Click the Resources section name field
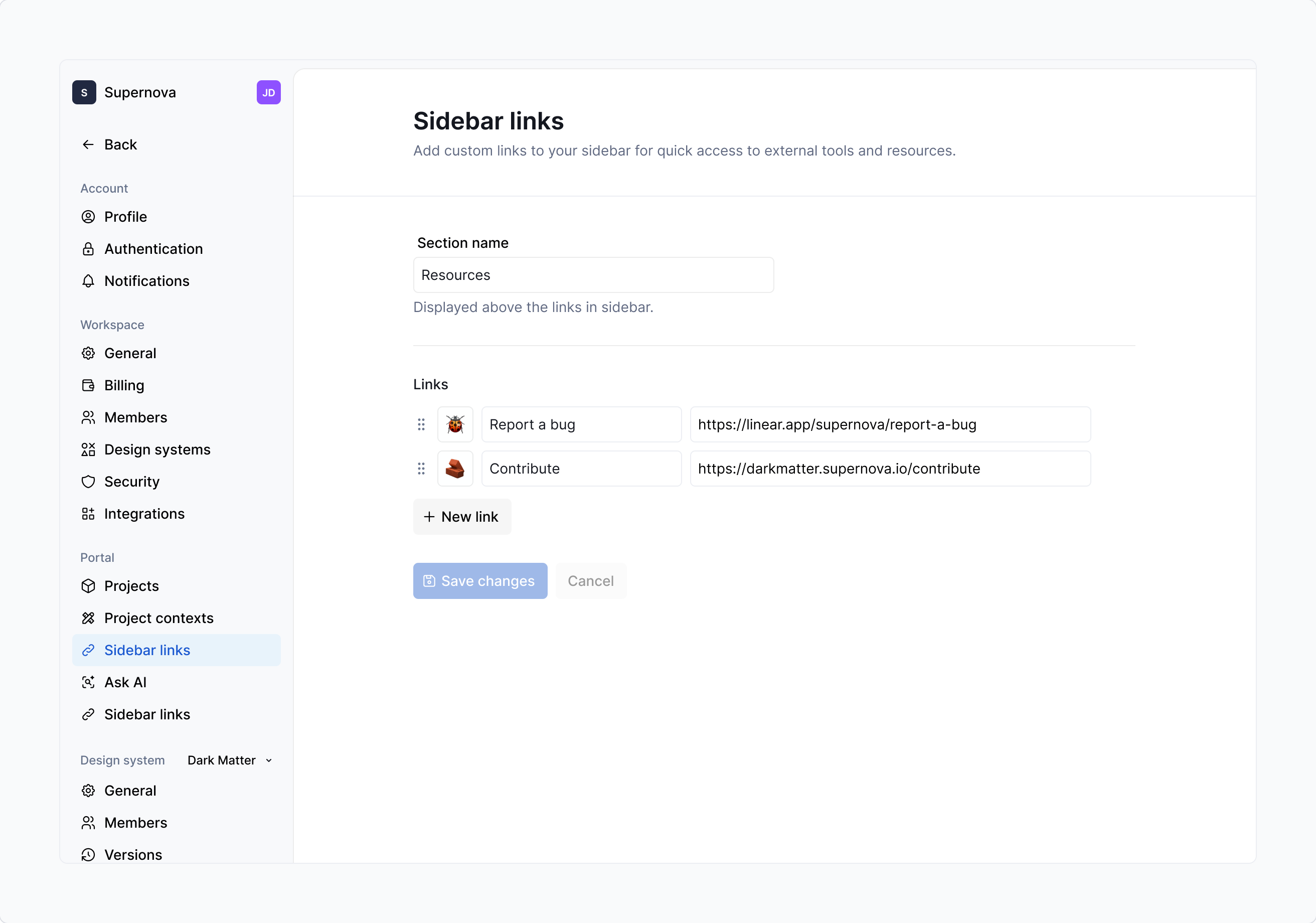The image size is (1316, 923). click(x=593, y=274)
